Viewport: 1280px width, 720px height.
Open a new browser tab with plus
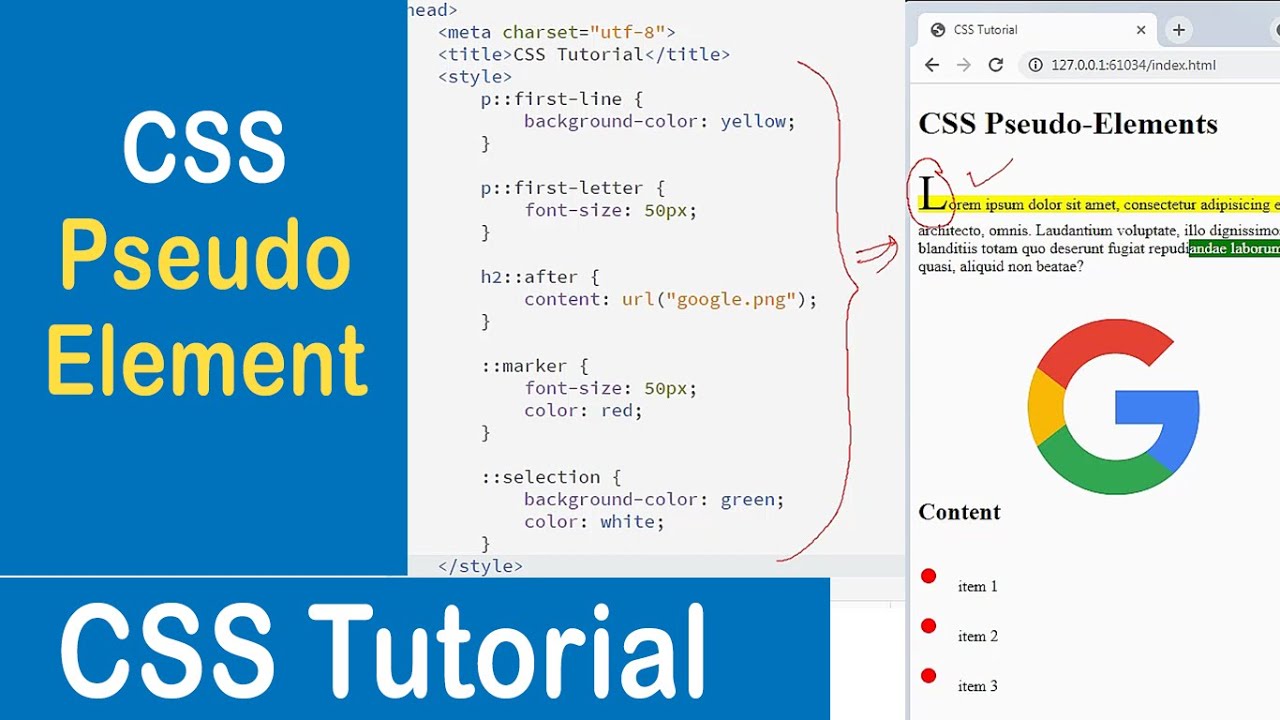1179,30
